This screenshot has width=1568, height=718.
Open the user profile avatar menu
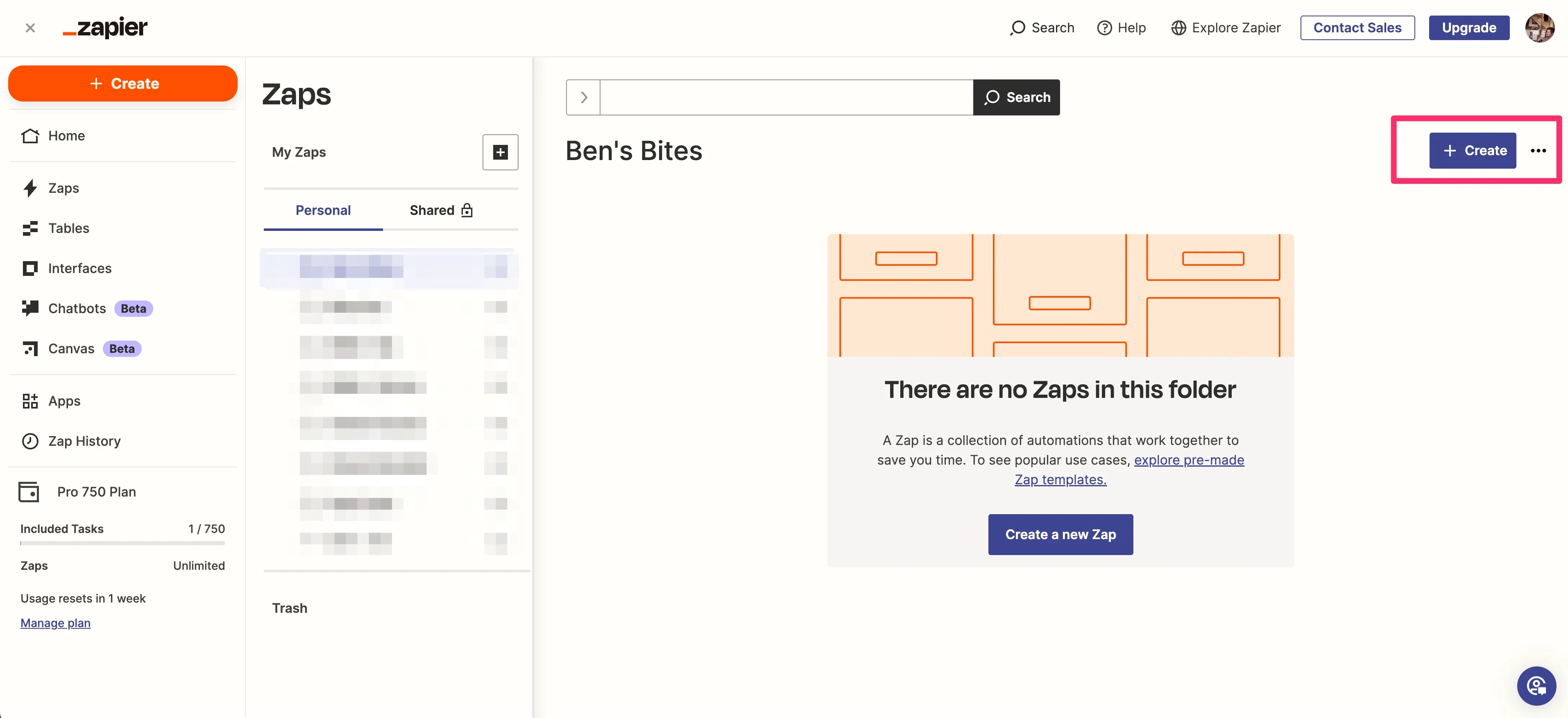1539,28
